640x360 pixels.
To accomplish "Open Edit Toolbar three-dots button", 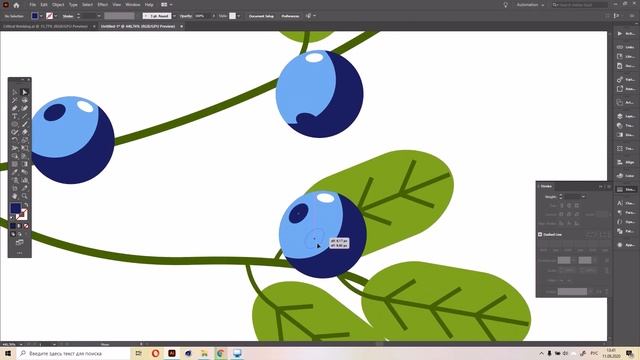I will pyautogui.click(x=19, y=253).
